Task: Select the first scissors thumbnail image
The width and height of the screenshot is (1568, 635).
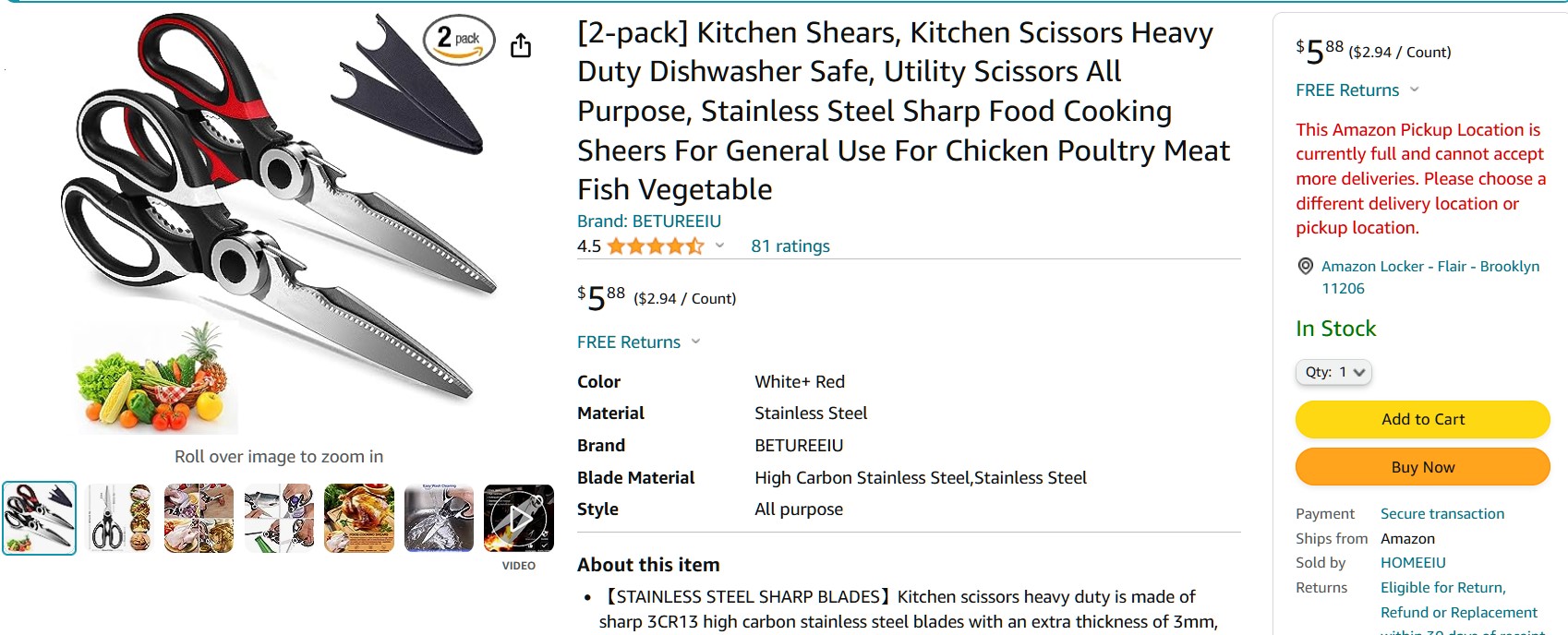Action: tap(40, 519)
